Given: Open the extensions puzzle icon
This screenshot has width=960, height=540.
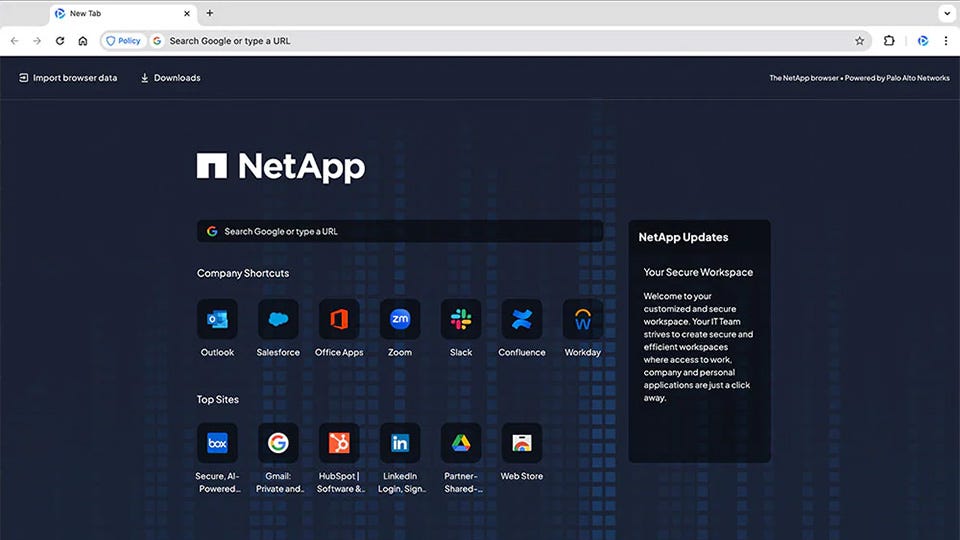Looking at the screenshot, I should 889,41.
